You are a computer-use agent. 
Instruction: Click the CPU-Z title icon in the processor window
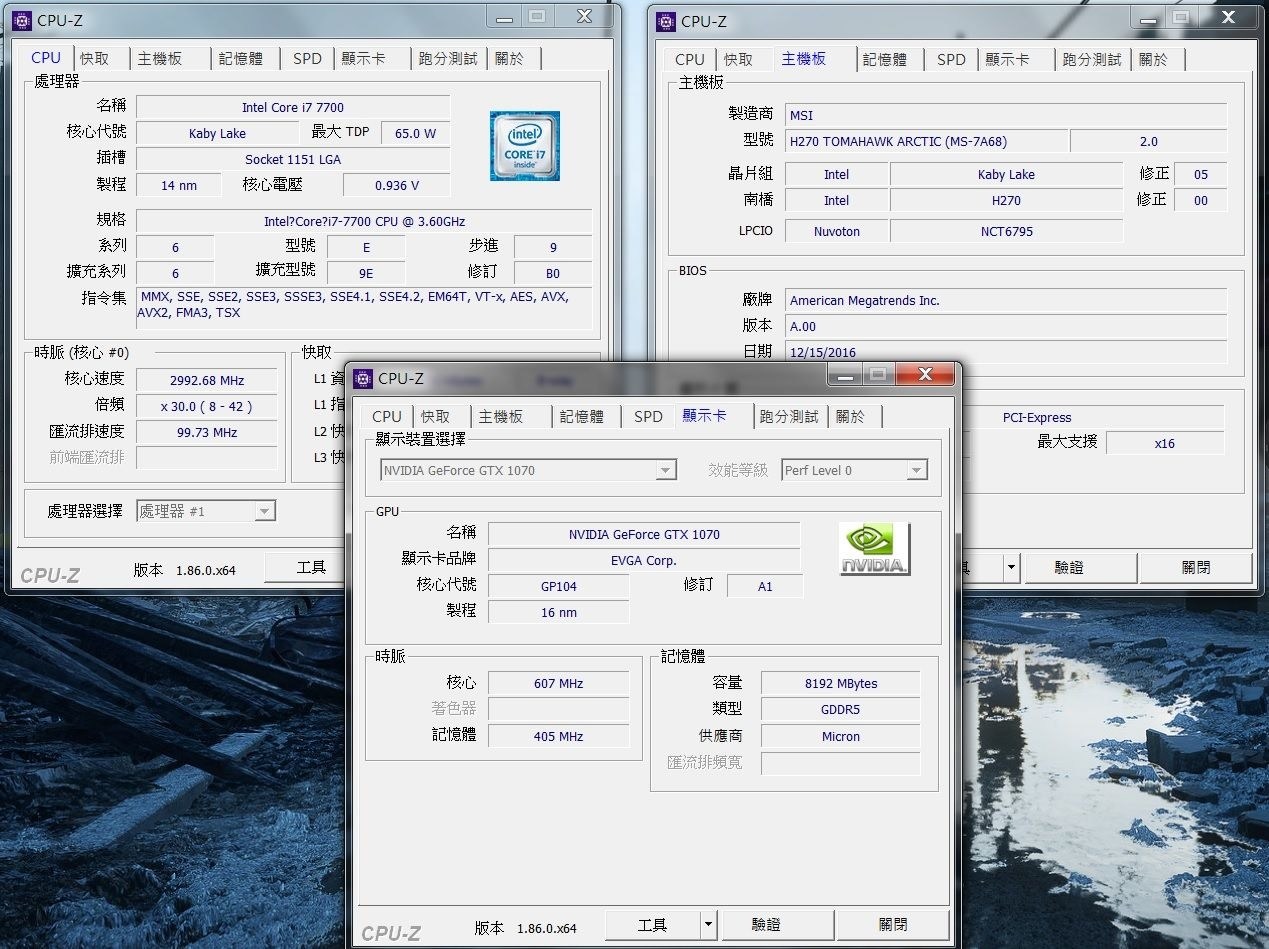[22, 21]
